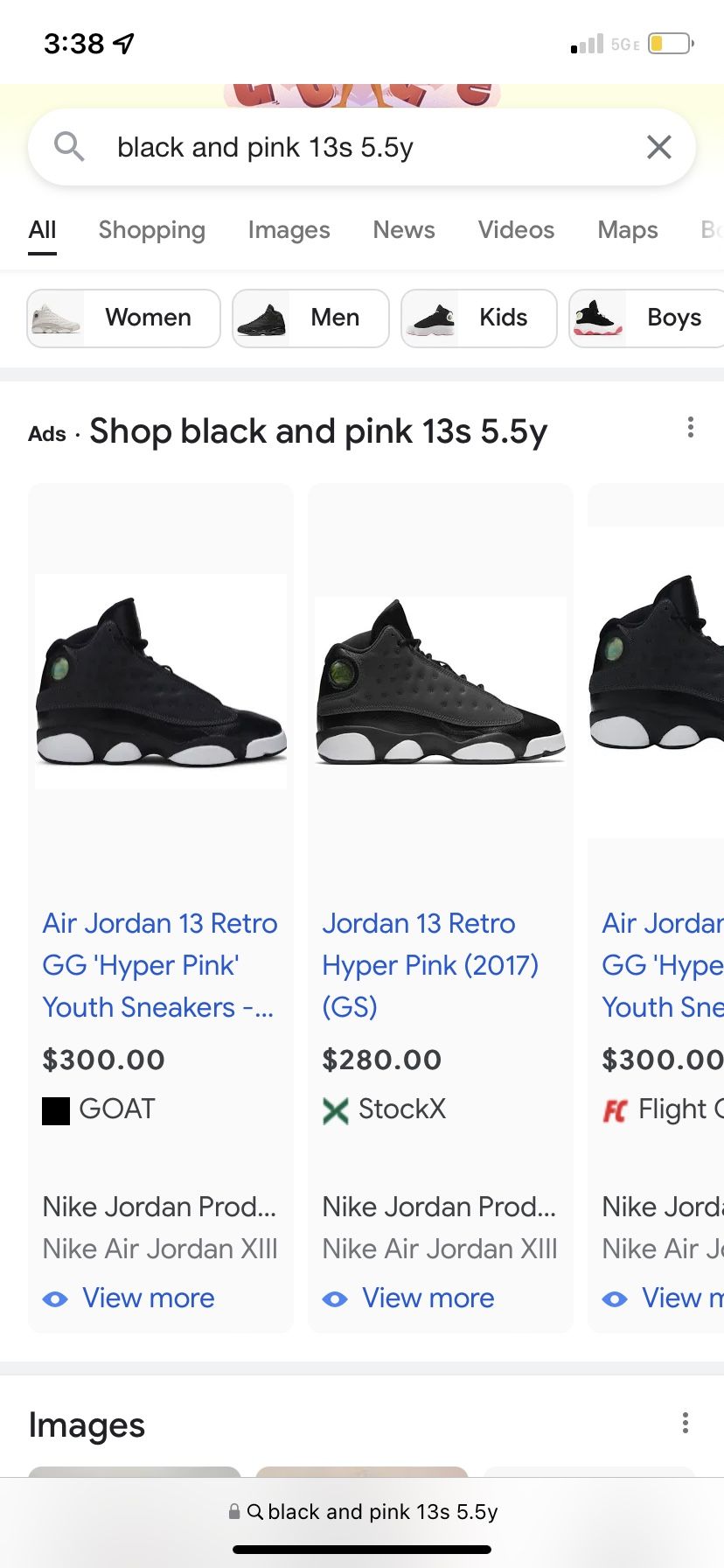Screen dimensions: 724x1568
Task: Open Air Jordan 13 Retro GG GOAT link
Action: pyautogui.click(x=160, y=965)
